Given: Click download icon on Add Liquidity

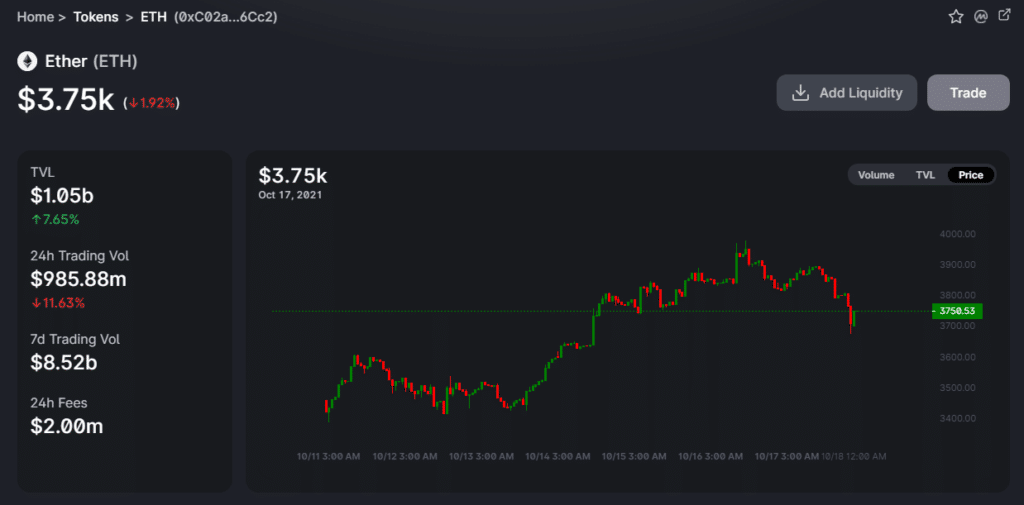Looking at the screenshot, I should pyautogui.click(x=800, y=93).
